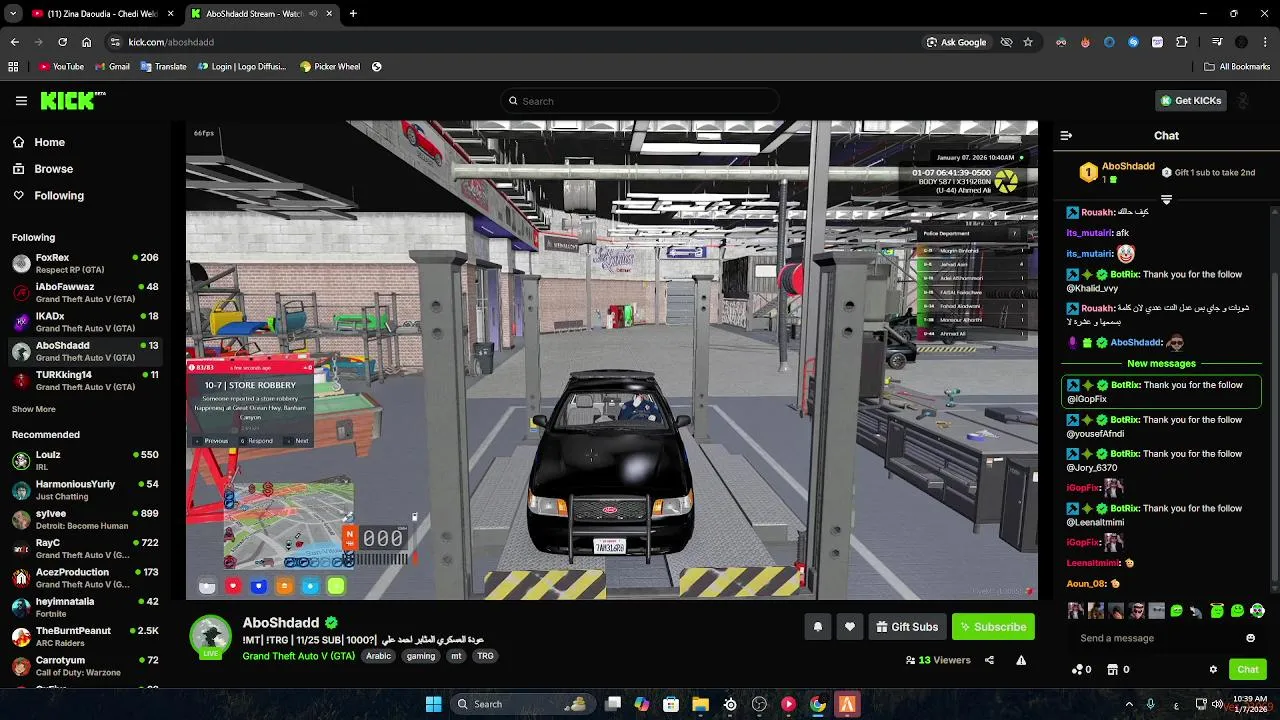Viewport: 1280px width, 720px height.
Task: Open the emoji picker in chat
Action: [x=1250, y=638]
